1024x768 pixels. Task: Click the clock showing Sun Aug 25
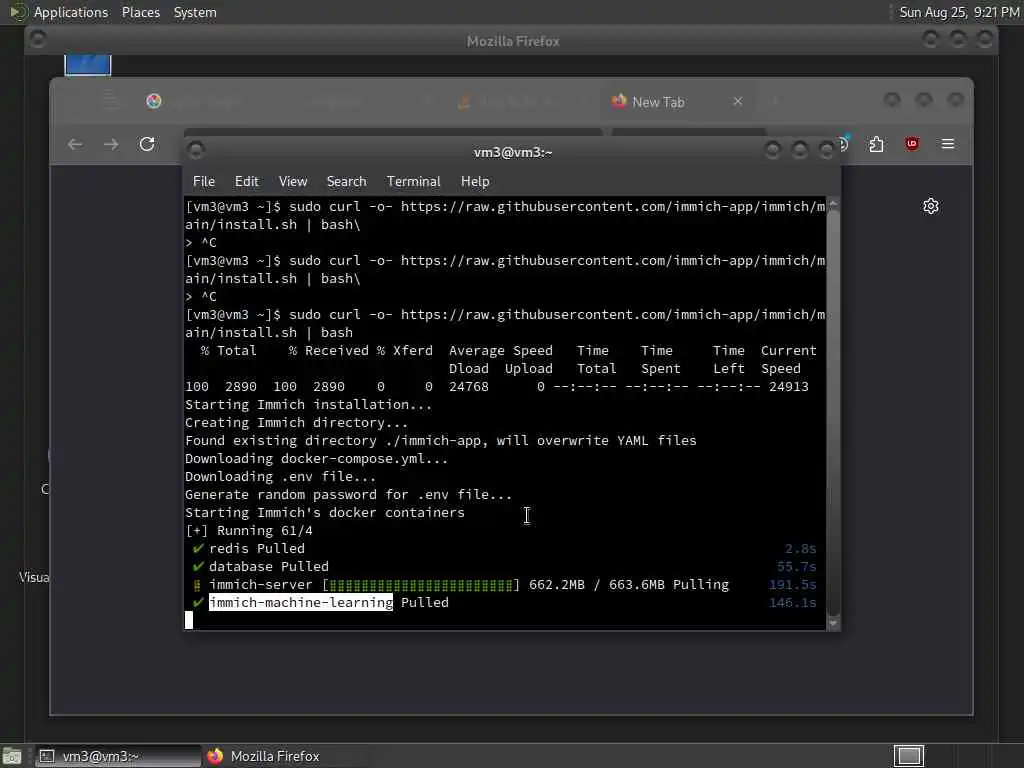coord(959,12)
